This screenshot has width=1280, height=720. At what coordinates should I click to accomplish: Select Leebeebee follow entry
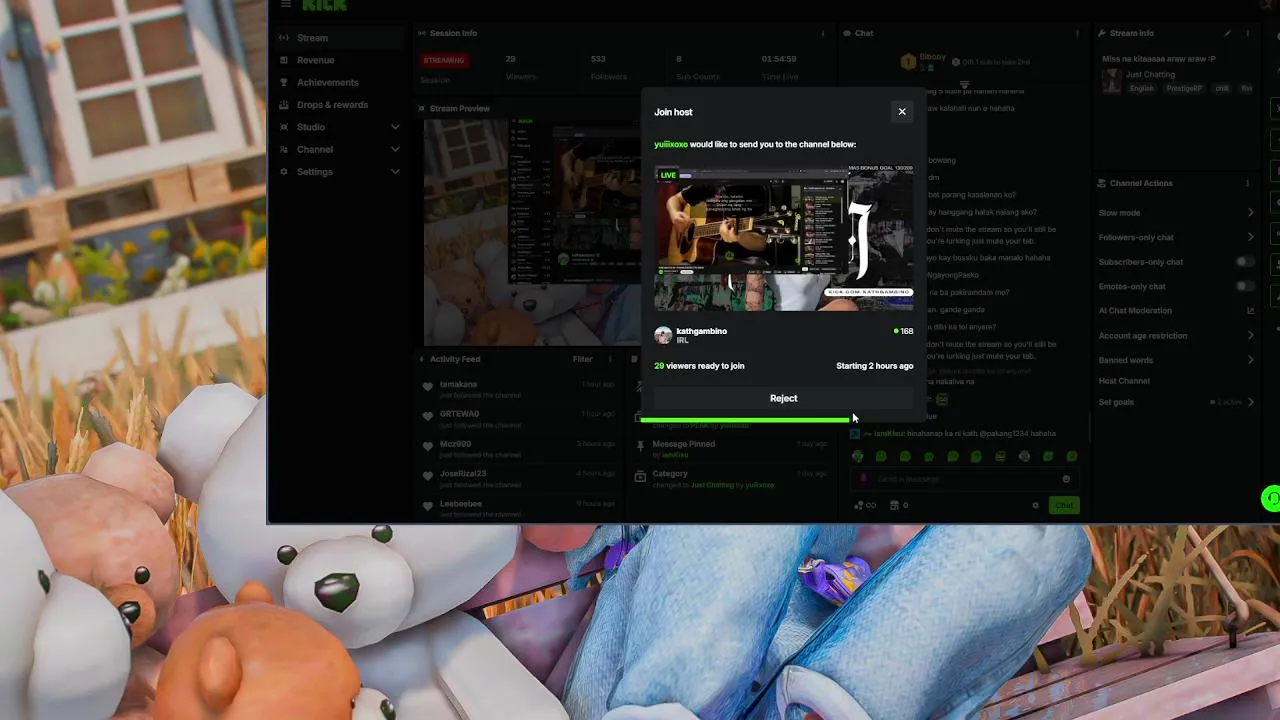tap(518, 508)
